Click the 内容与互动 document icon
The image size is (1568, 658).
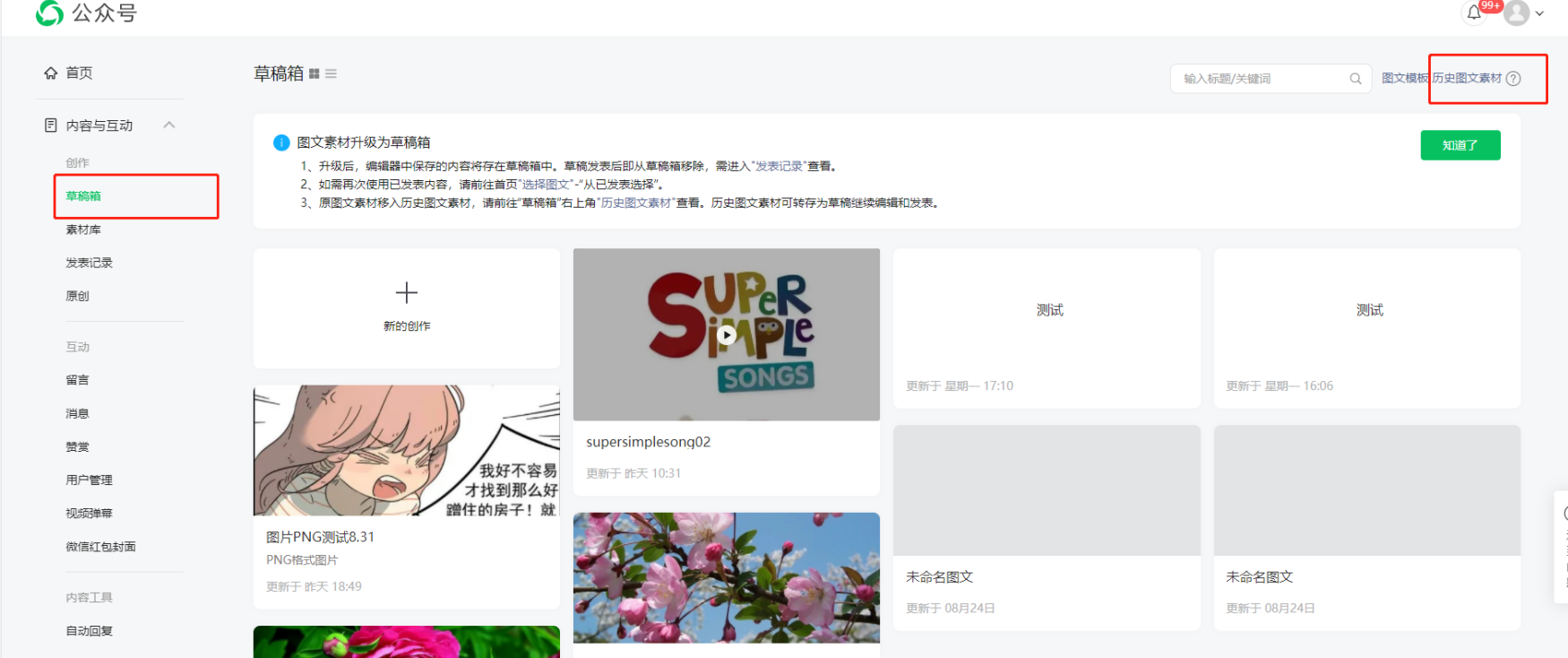click(51, 126)
